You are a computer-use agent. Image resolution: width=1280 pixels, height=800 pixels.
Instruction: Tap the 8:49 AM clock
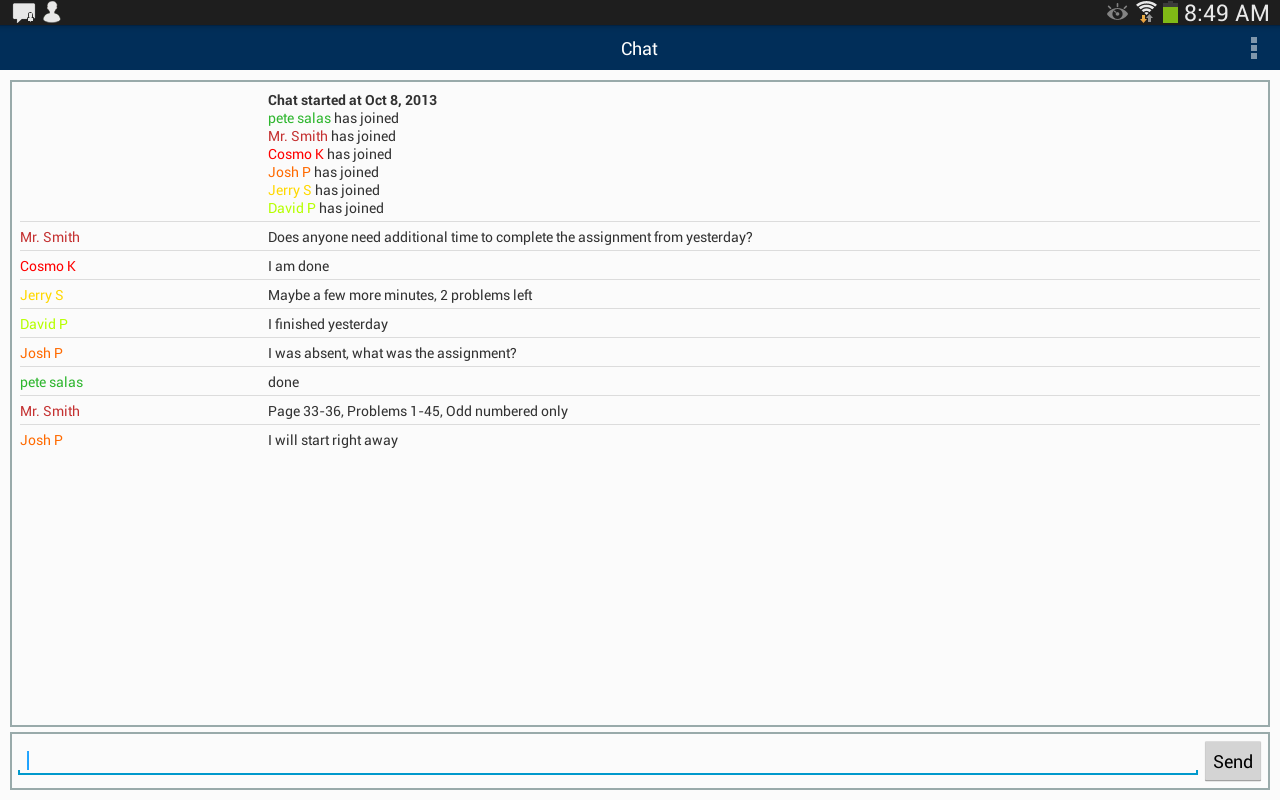(x=1226, y=13)
